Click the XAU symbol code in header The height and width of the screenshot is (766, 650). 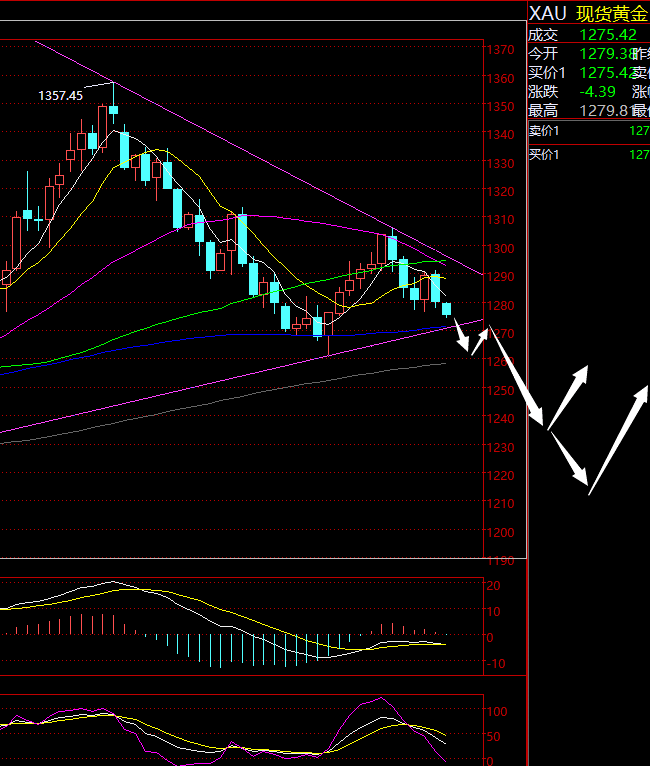click(547, 14)
